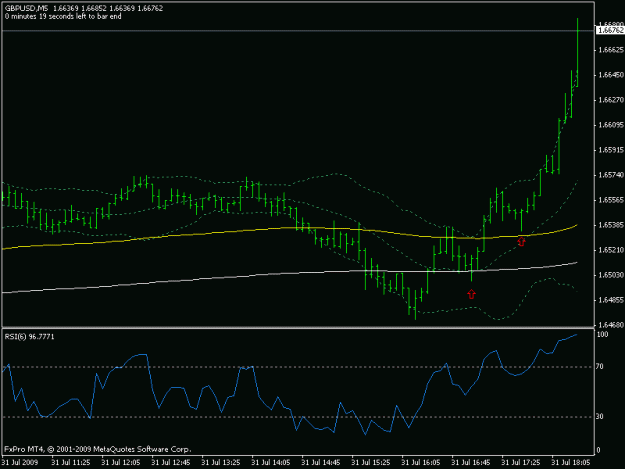Click the '19 seconds left to bar end' label

(x=80, y=16)
